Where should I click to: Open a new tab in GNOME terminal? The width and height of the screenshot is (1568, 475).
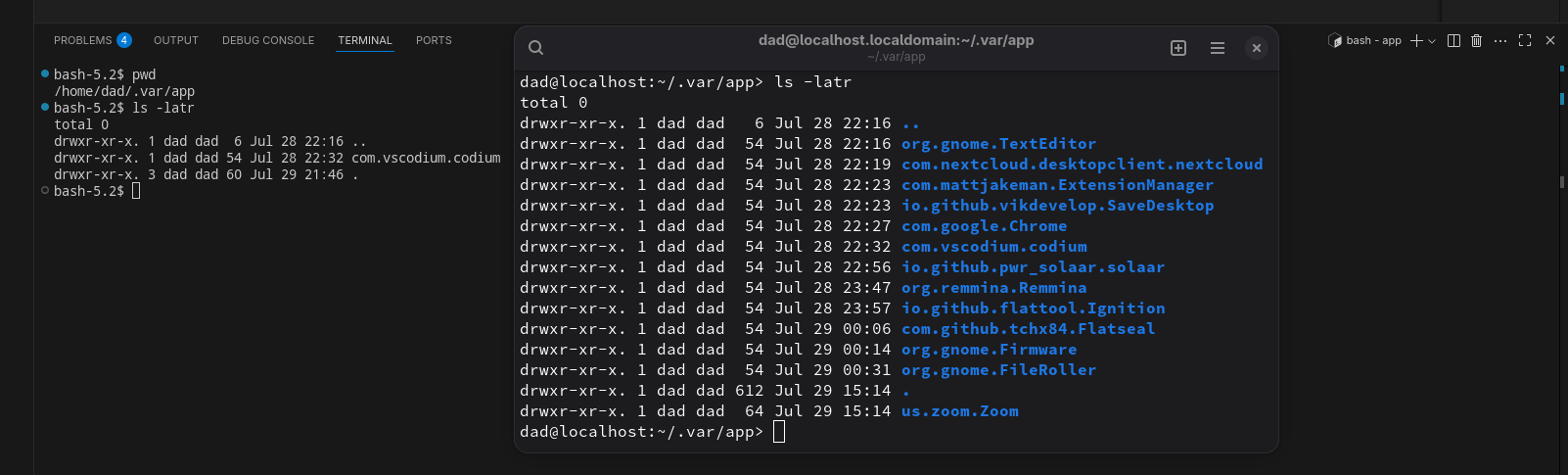(1178, 48)
